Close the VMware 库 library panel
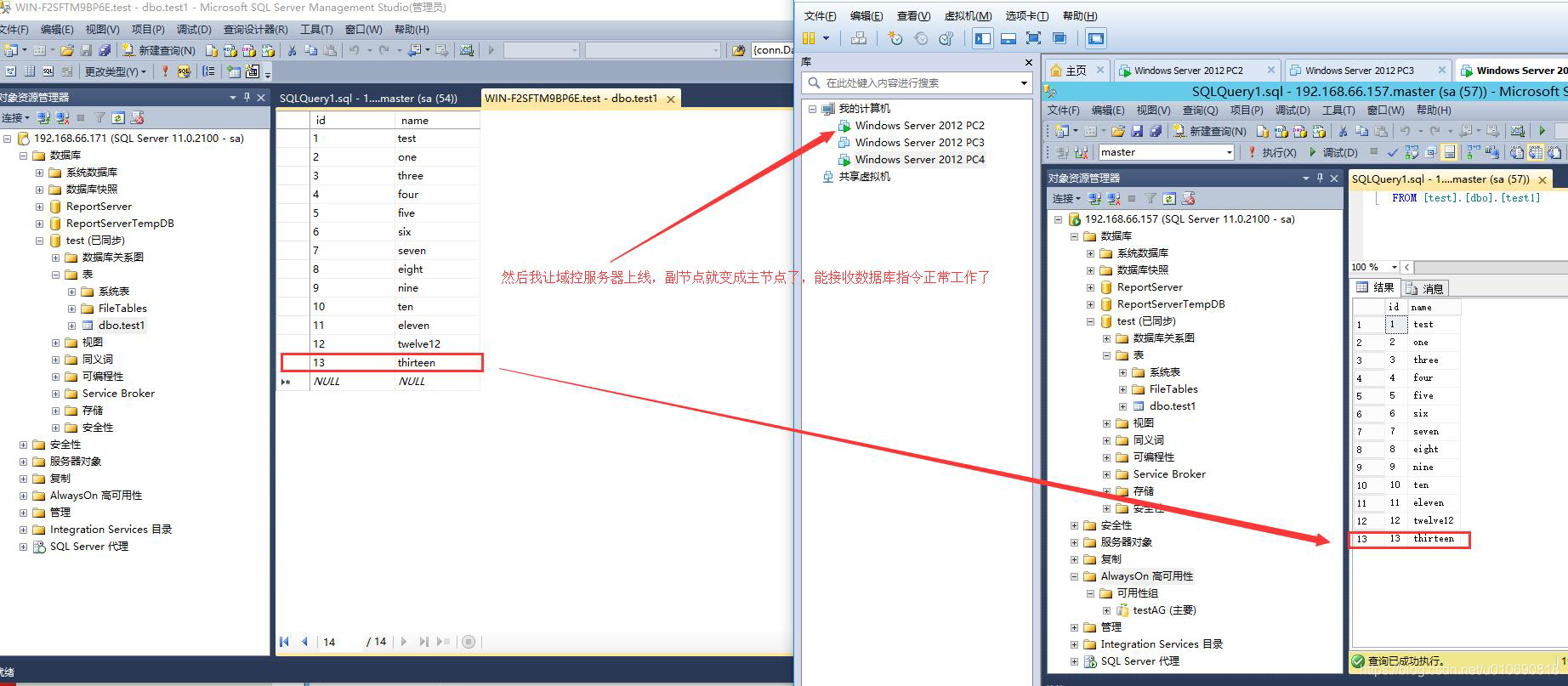 point(1029,62)
